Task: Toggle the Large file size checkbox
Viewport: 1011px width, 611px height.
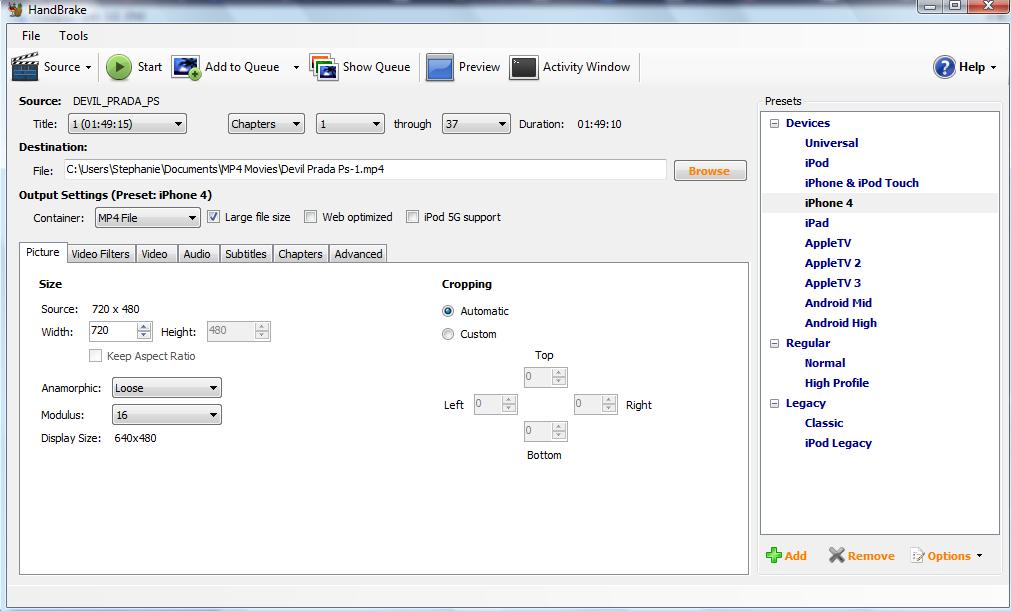Action: pos(213,217)
